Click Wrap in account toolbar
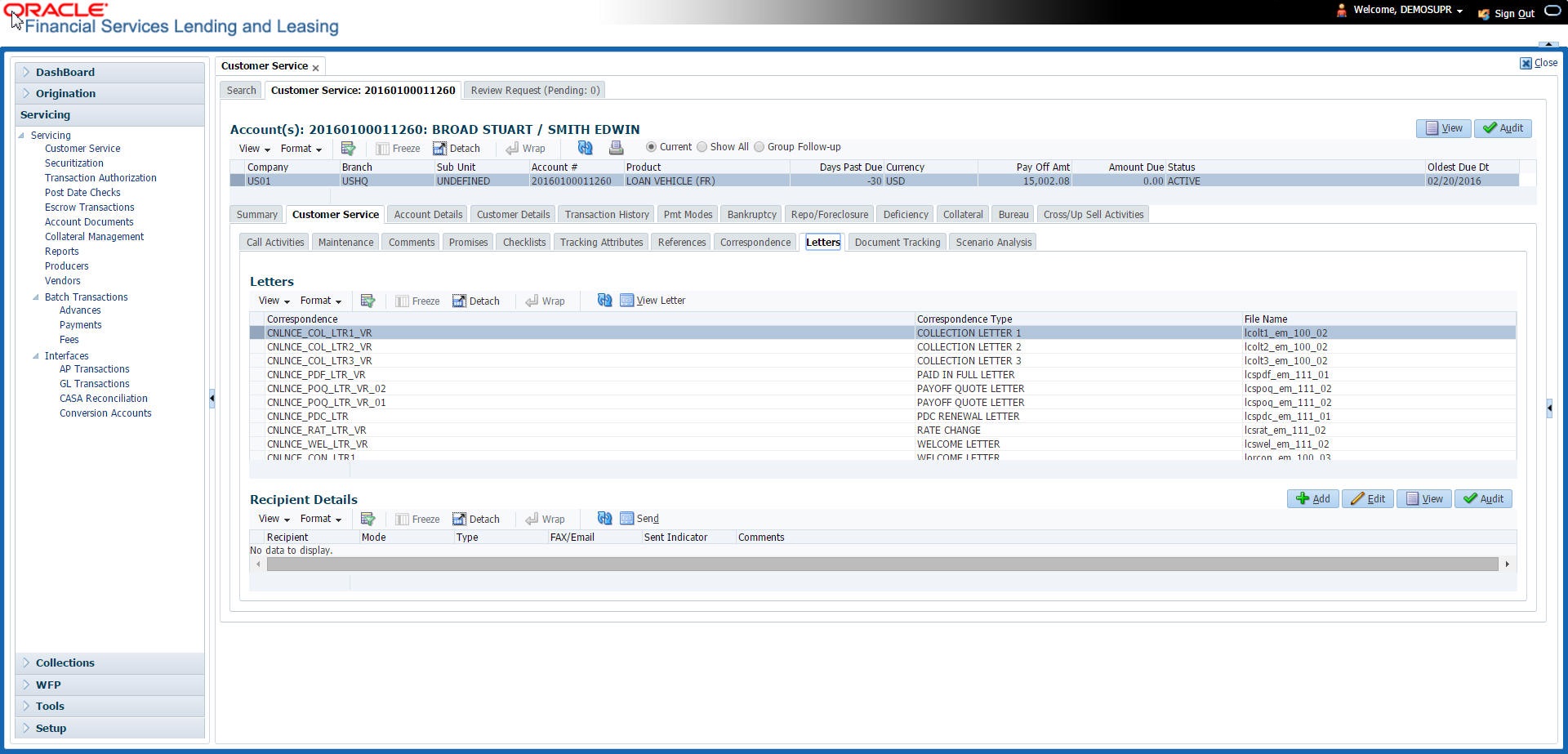 pyautogui.click(x=525, y=148)
